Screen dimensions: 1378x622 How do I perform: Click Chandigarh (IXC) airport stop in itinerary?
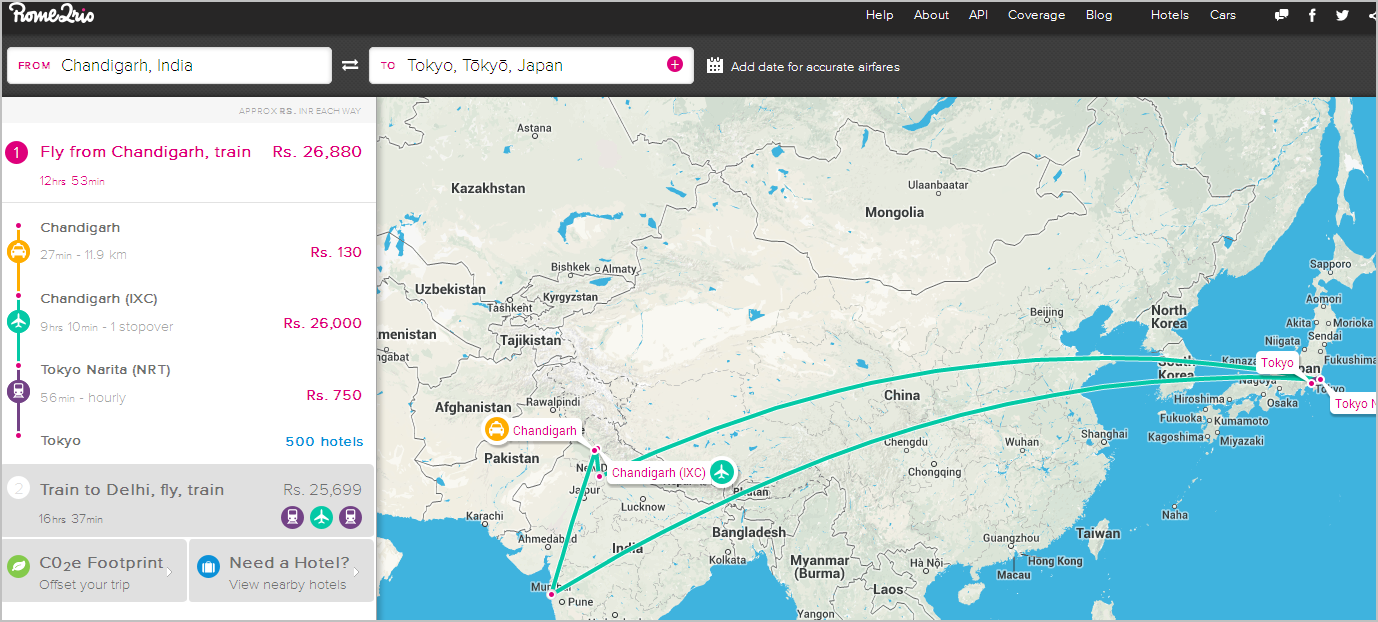(x=99, y=298)
